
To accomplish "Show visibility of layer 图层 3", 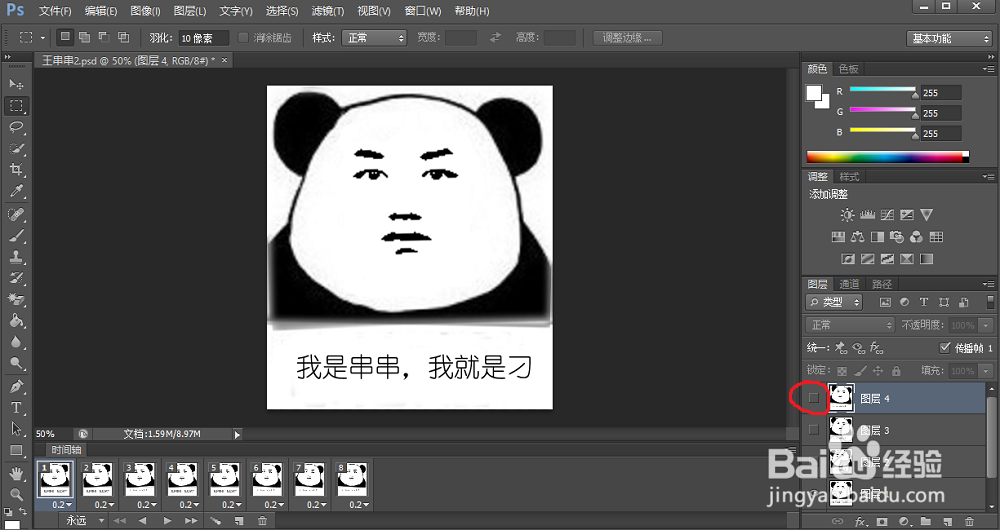I will pos(813,430).
